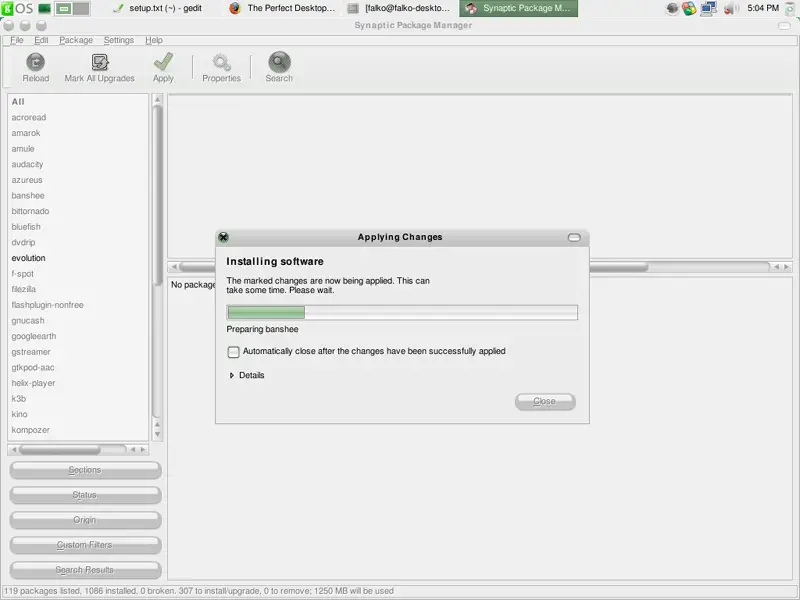
Task: Select 'banshee' in the list
Action: (78, 196)
